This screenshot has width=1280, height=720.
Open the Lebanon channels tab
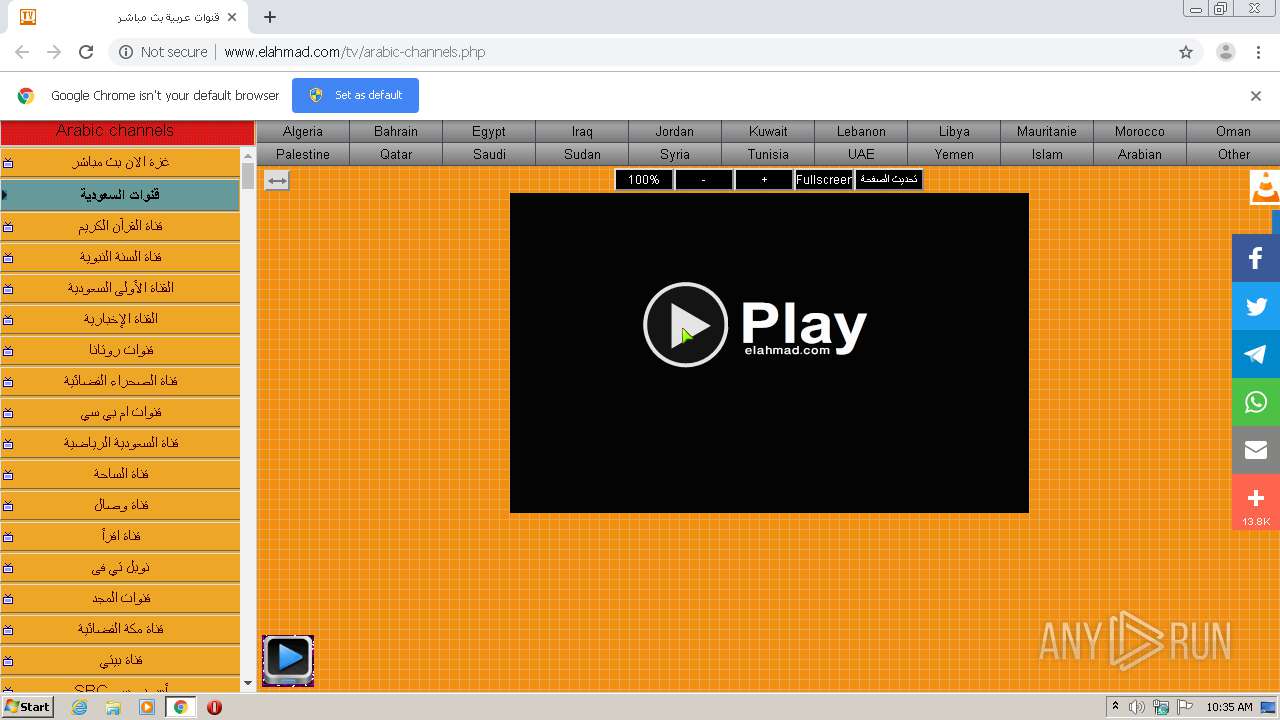[x=861, y=131]
